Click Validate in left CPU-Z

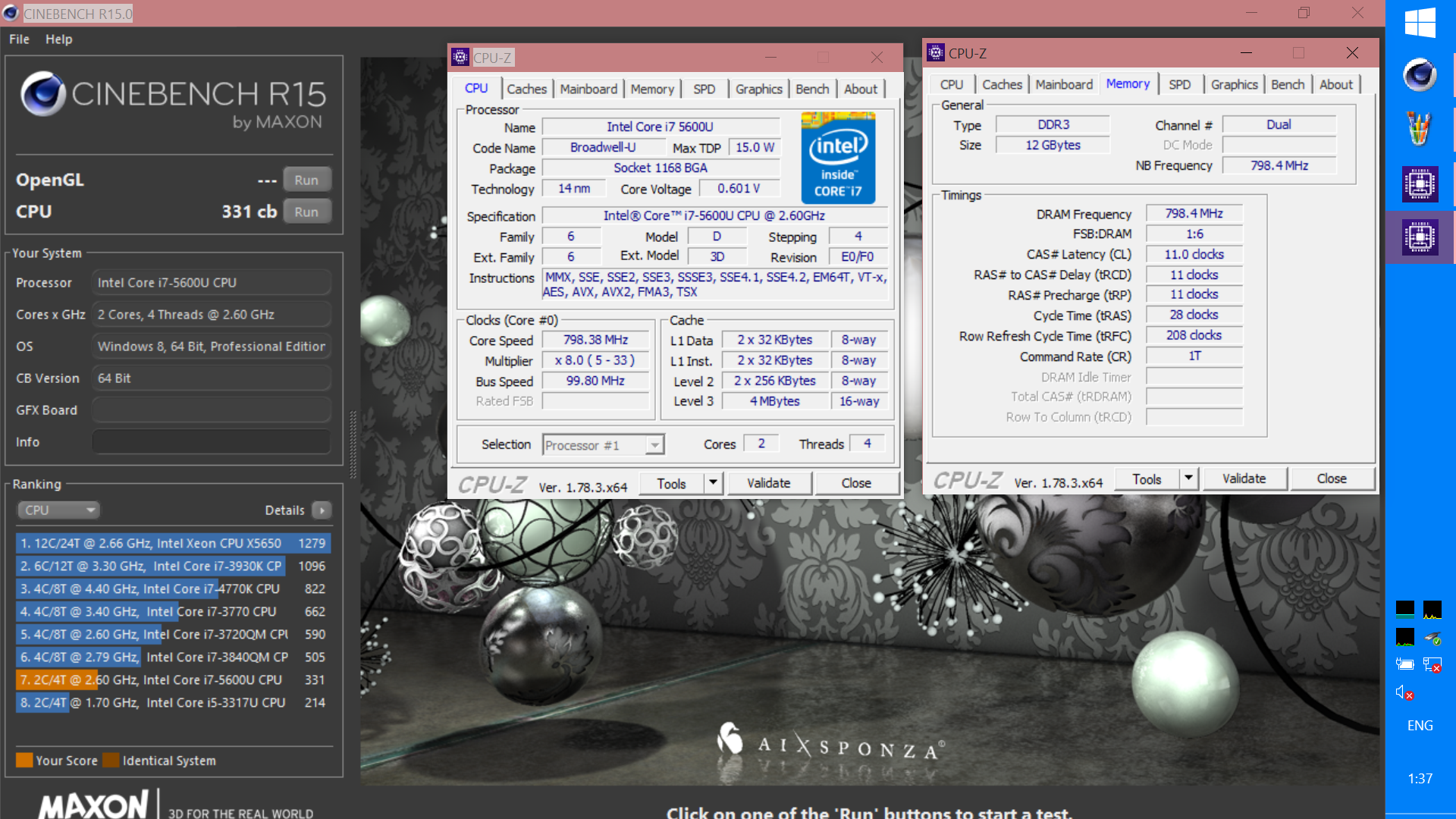click(769, 484)
